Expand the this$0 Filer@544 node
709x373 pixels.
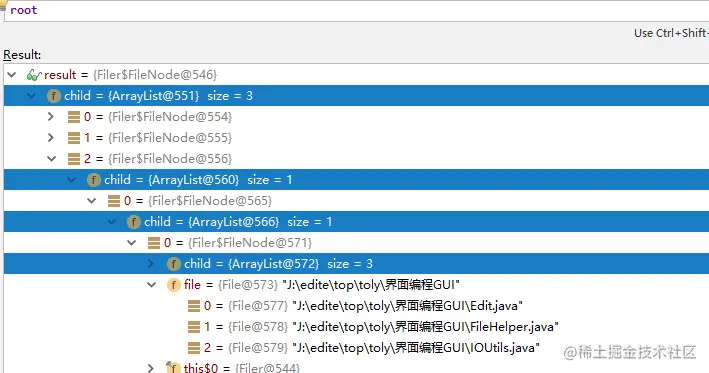(151, 368)
